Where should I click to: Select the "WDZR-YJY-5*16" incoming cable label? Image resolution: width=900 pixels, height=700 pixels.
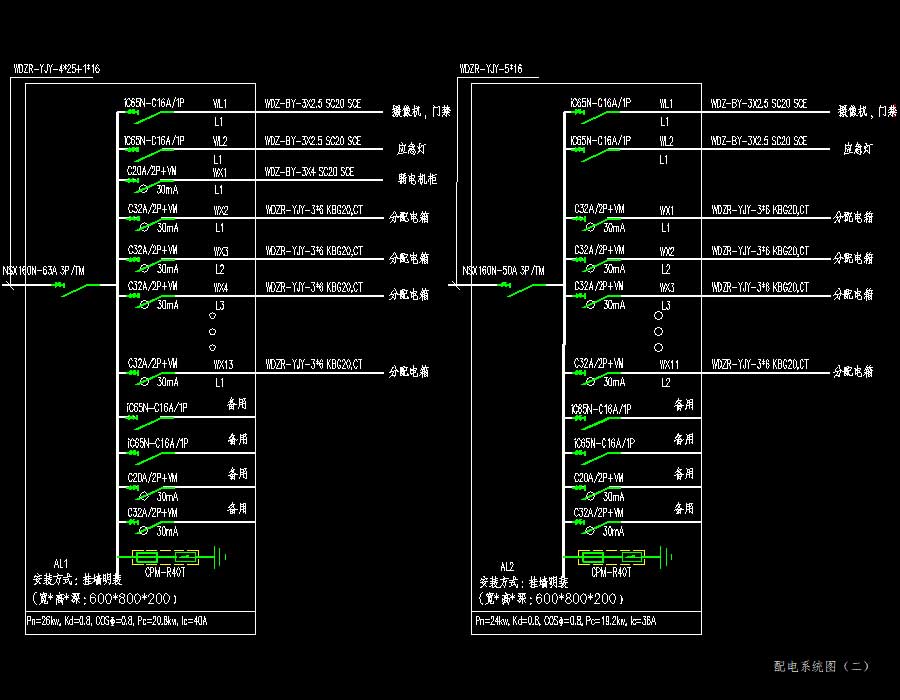(x=491, y=69)
